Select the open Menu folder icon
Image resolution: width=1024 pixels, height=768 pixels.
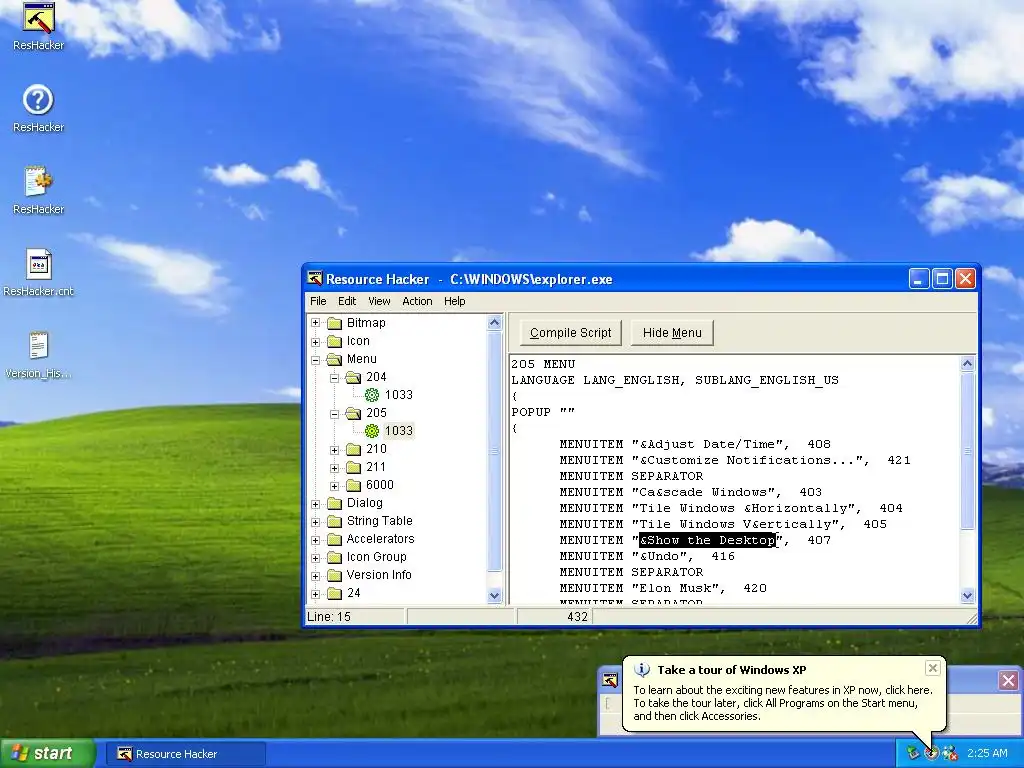(334, 359)
